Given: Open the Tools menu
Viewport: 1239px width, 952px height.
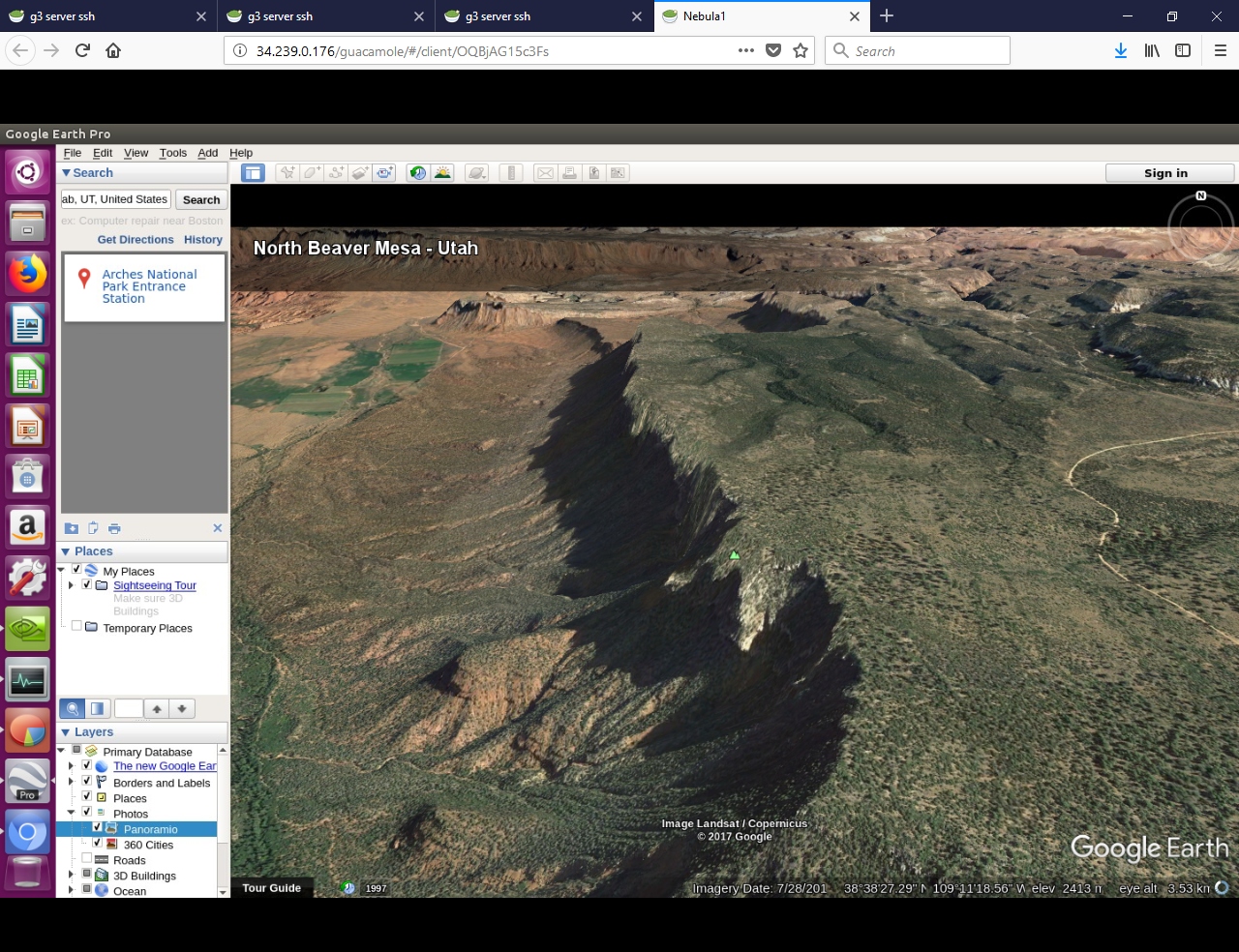Looking at the screenshot, I should point(173,153).
